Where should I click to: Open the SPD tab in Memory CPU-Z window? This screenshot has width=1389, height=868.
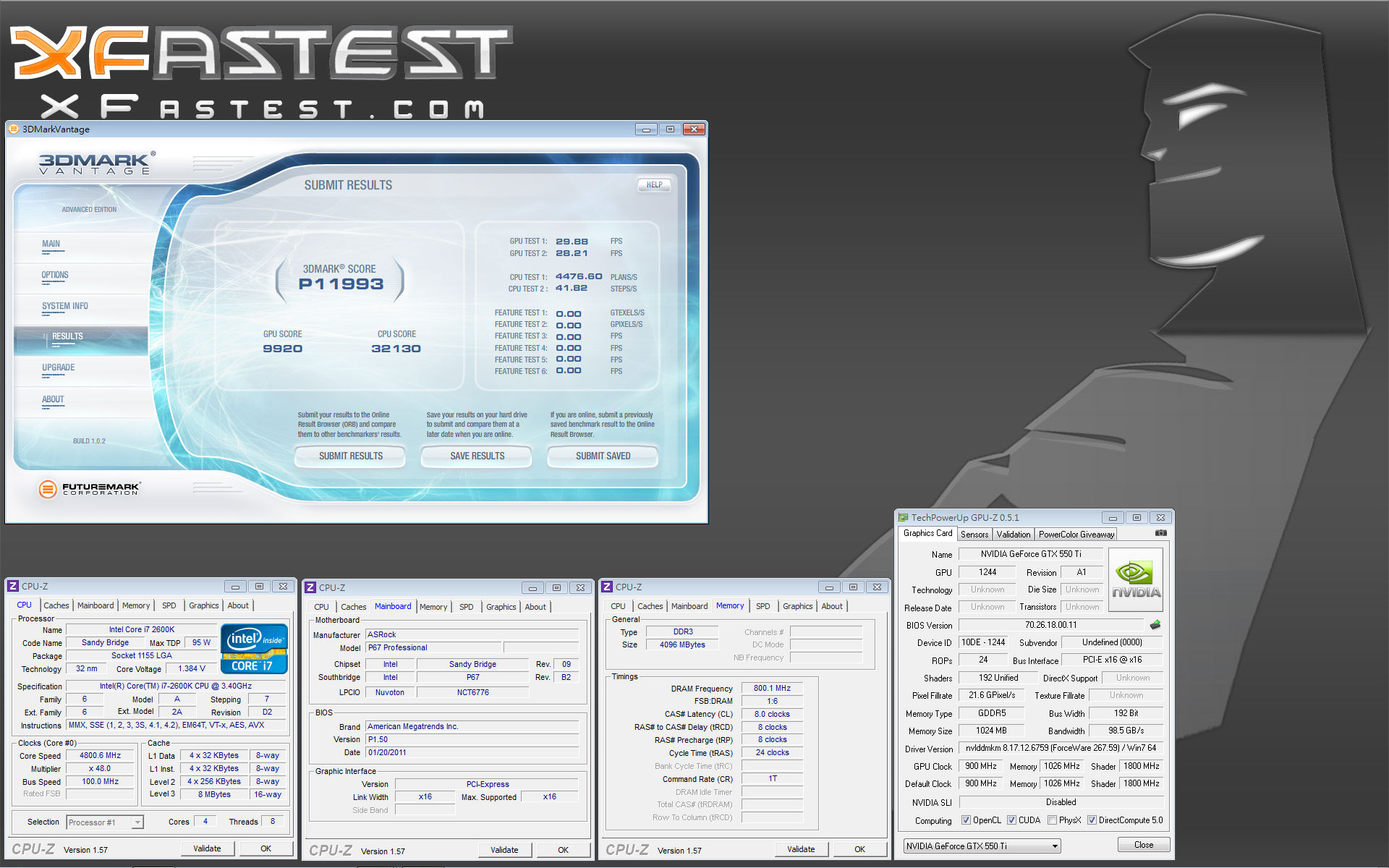click(x=763, y=606)
